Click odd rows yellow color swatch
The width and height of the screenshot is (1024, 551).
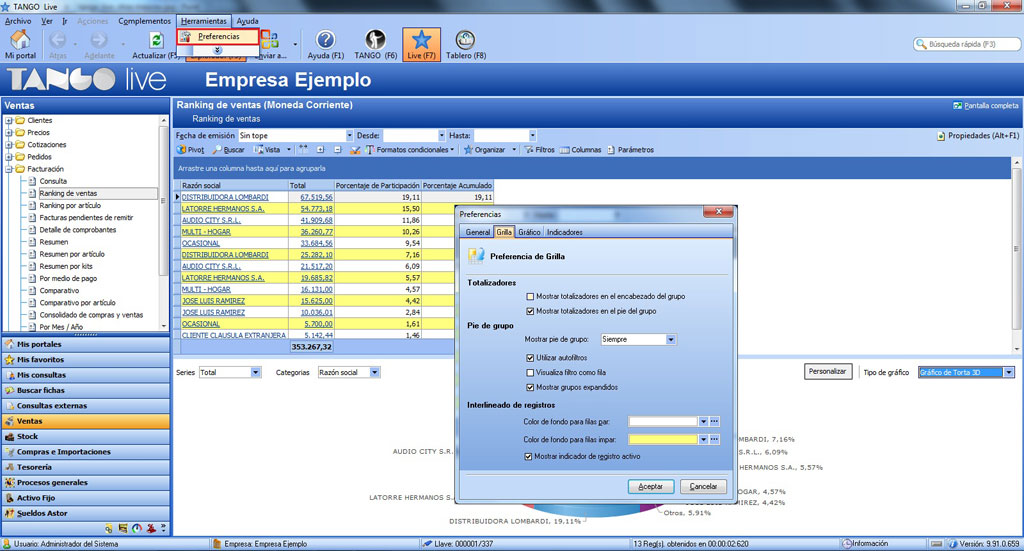pos(662,439)
